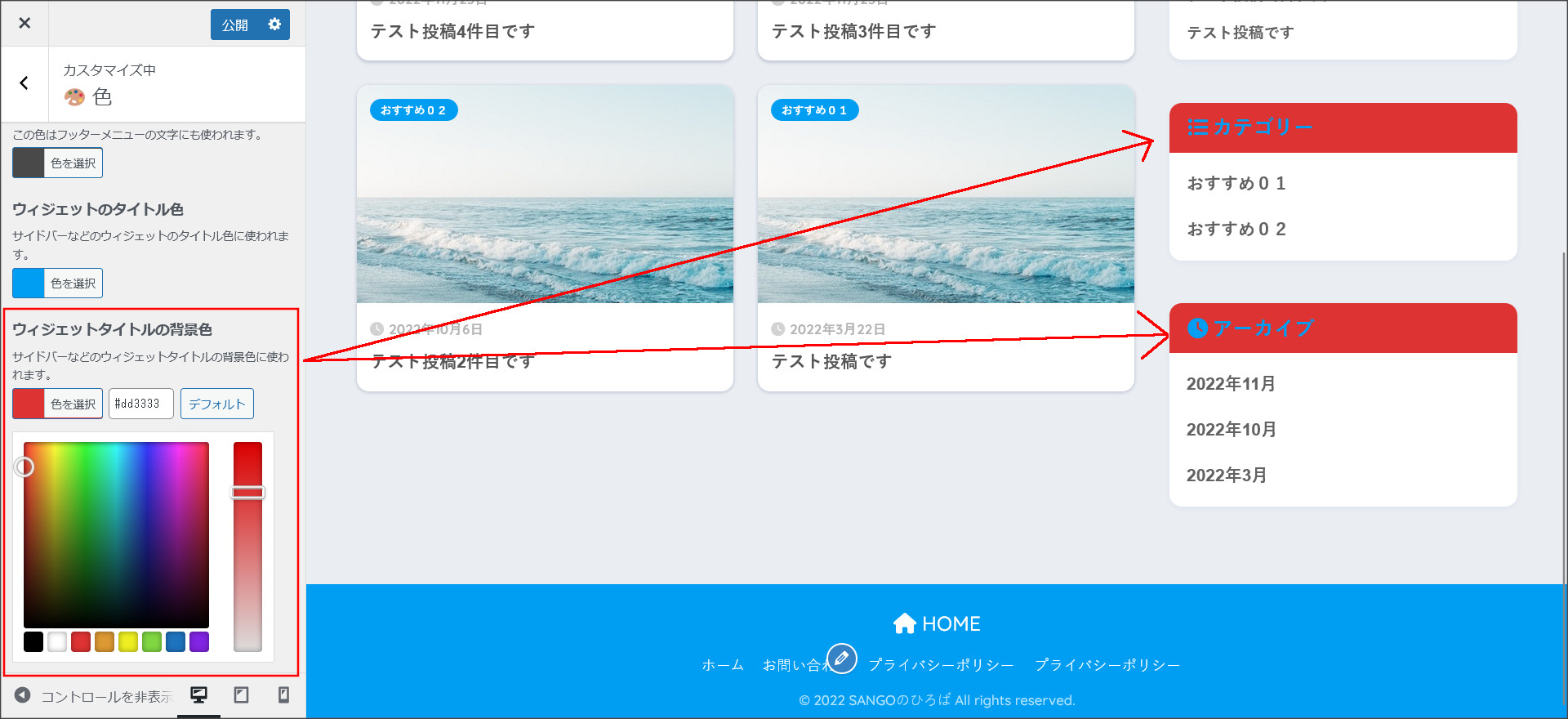
Task: Click the 公開 publish button
Action: pyautogui.click(x=235, y=25)
